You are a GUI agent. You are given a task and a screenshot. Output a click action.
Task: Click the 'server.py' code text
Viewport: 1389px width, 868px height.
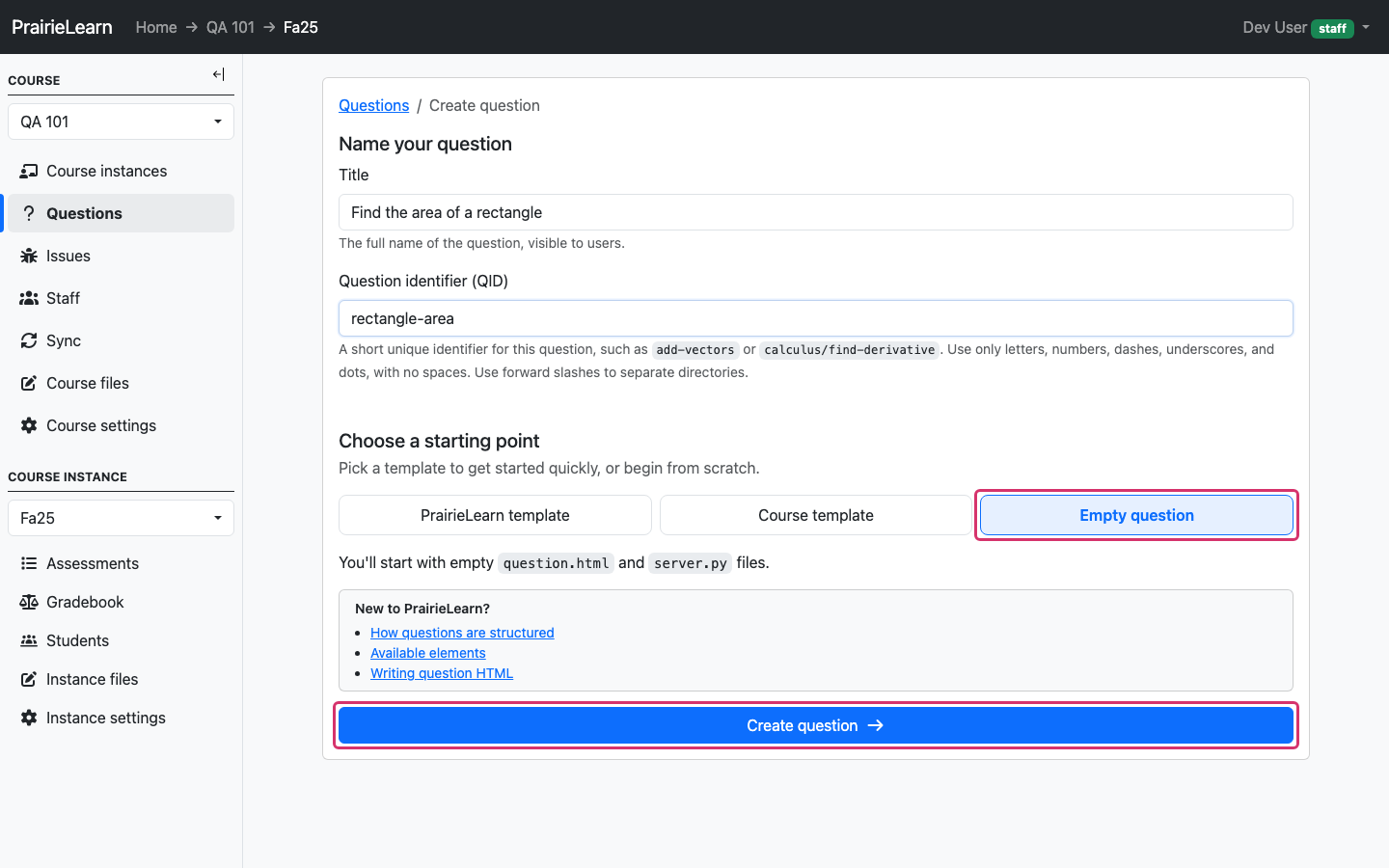click(691, 563)
